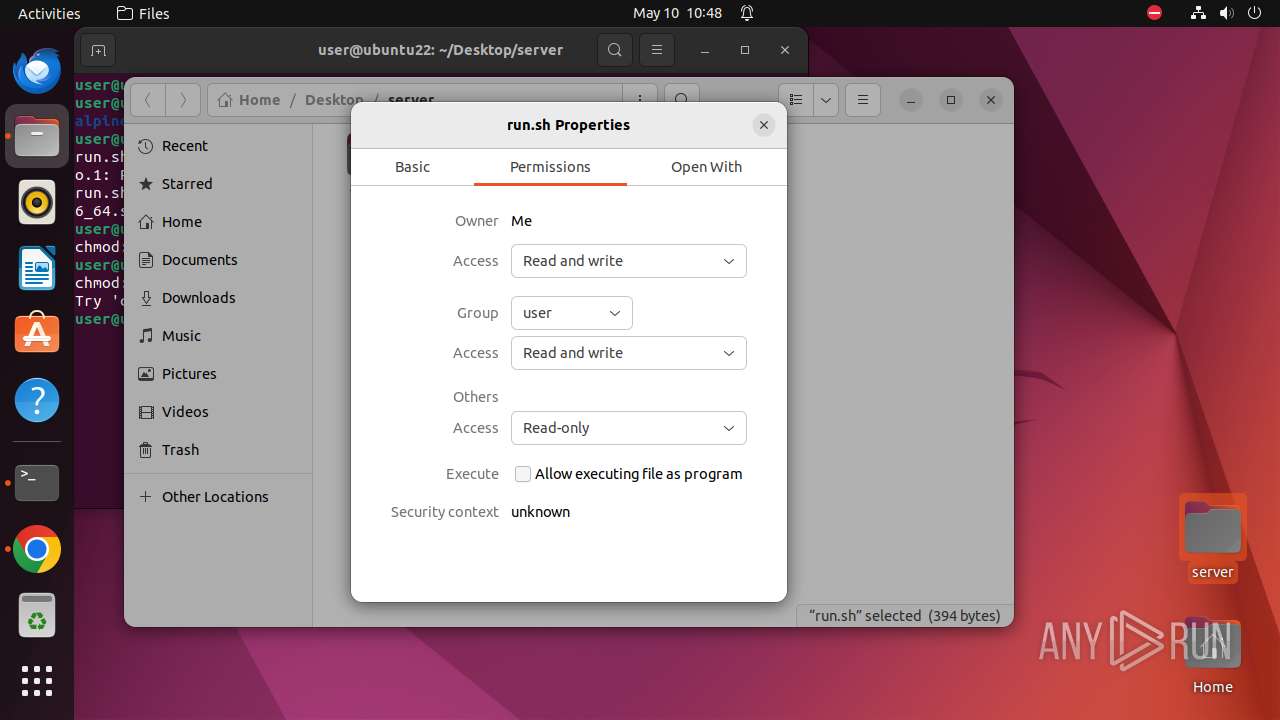This screenshot has width=1280, height=720.
Task: Close the run.sh Properties dialog
Action: (764, 125)
